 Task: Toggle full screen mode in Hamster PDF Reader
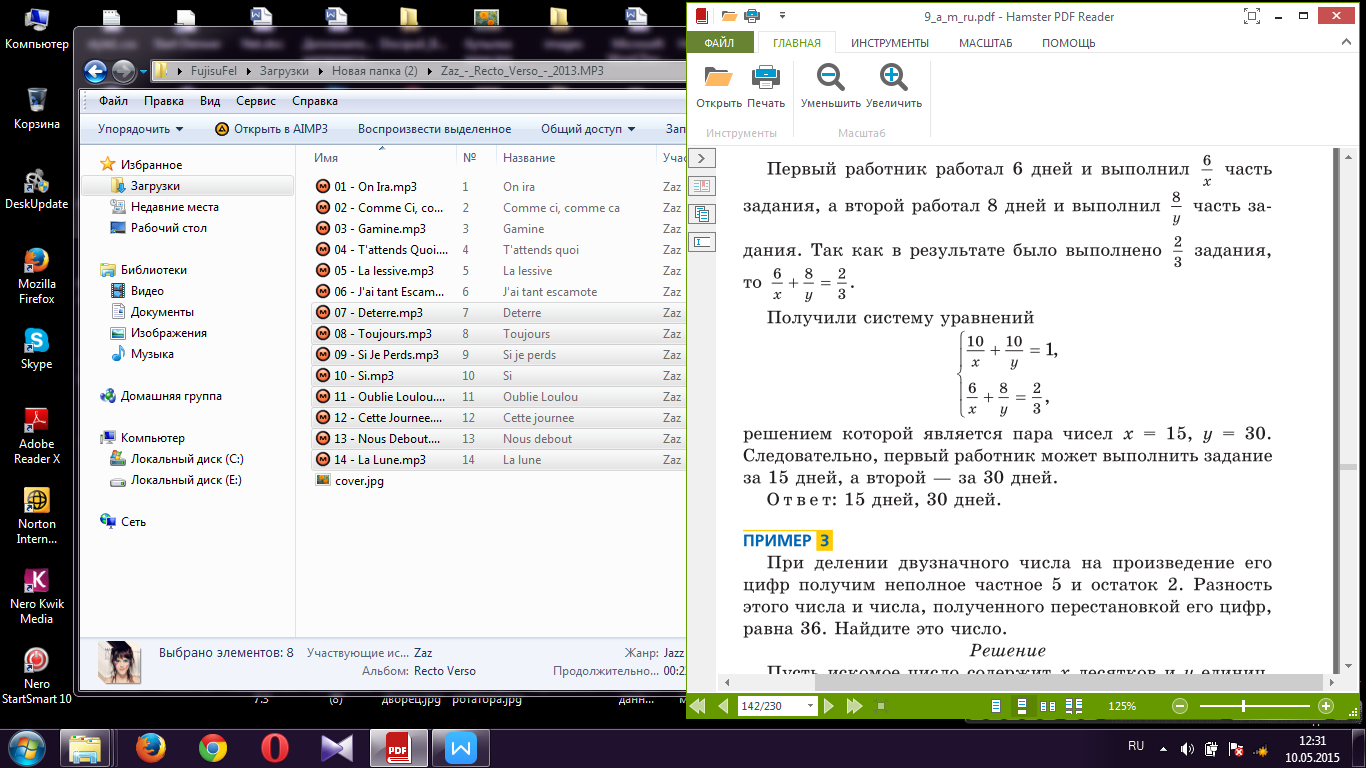1250,16
